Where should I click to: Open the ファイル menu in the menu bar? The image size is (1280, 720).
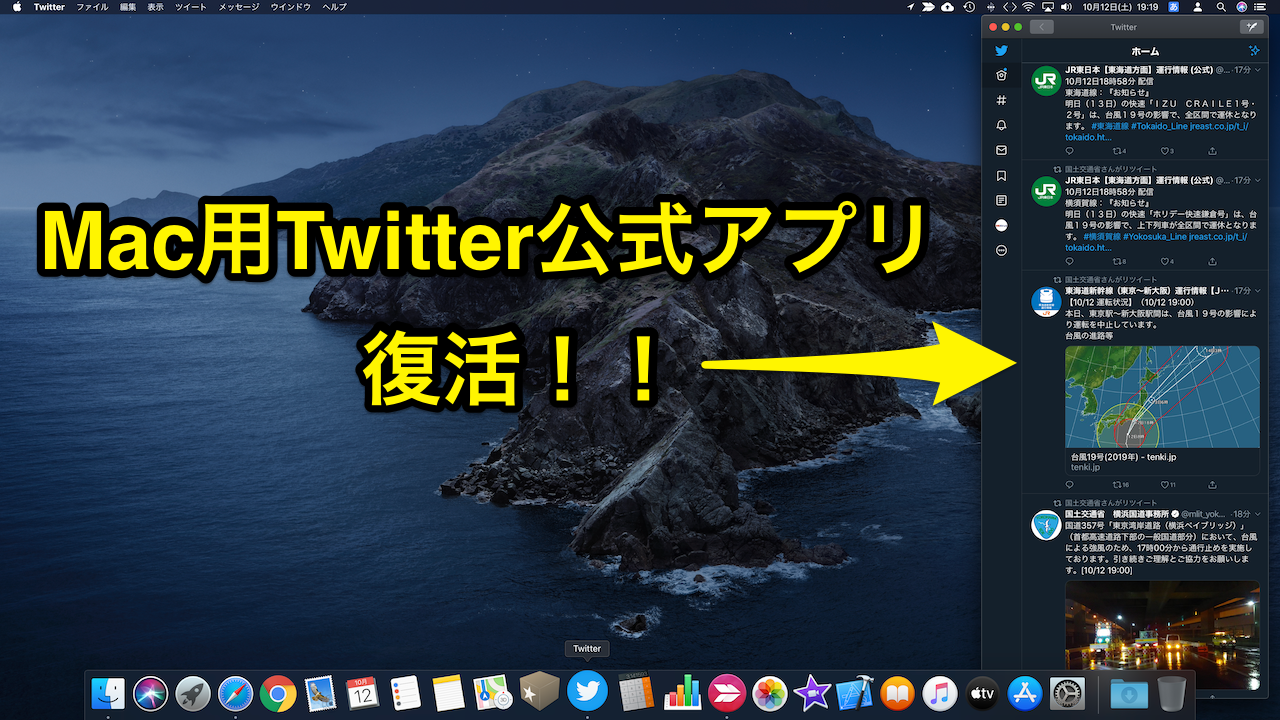coord(92,7)
